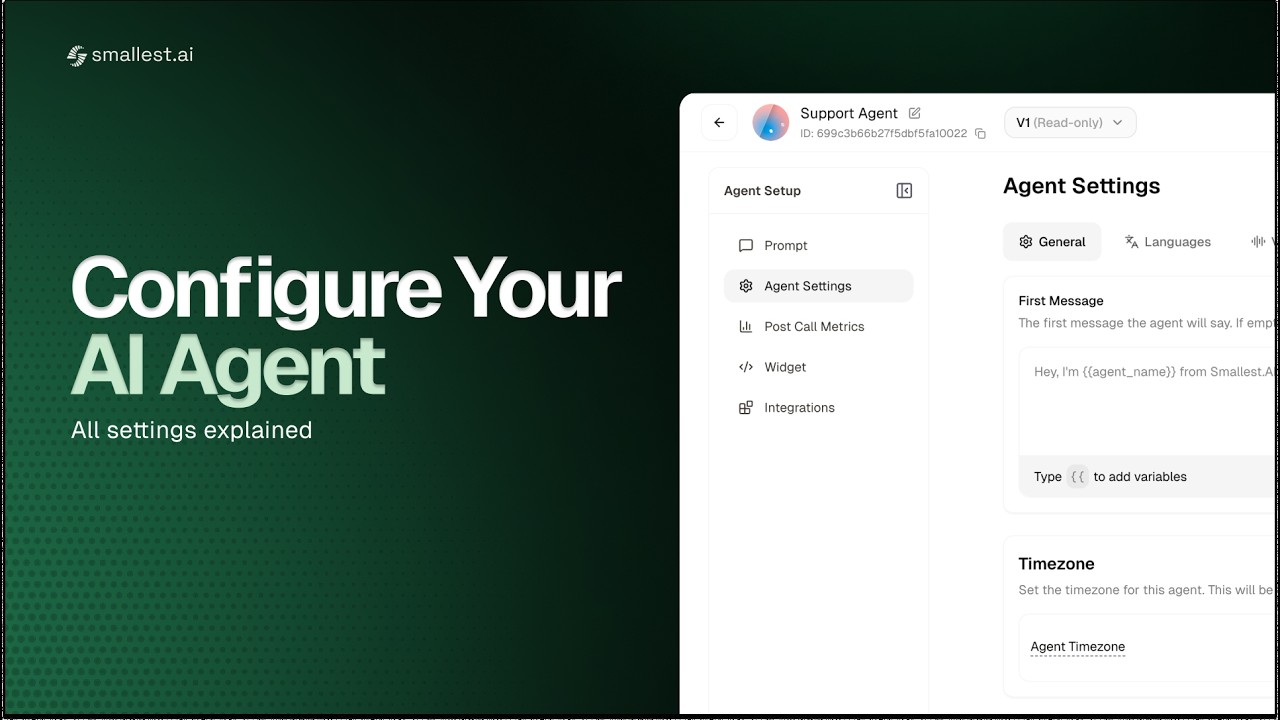Copy the agent ID icon
The image size is (1280, 720).
click(x=980, y=133)
